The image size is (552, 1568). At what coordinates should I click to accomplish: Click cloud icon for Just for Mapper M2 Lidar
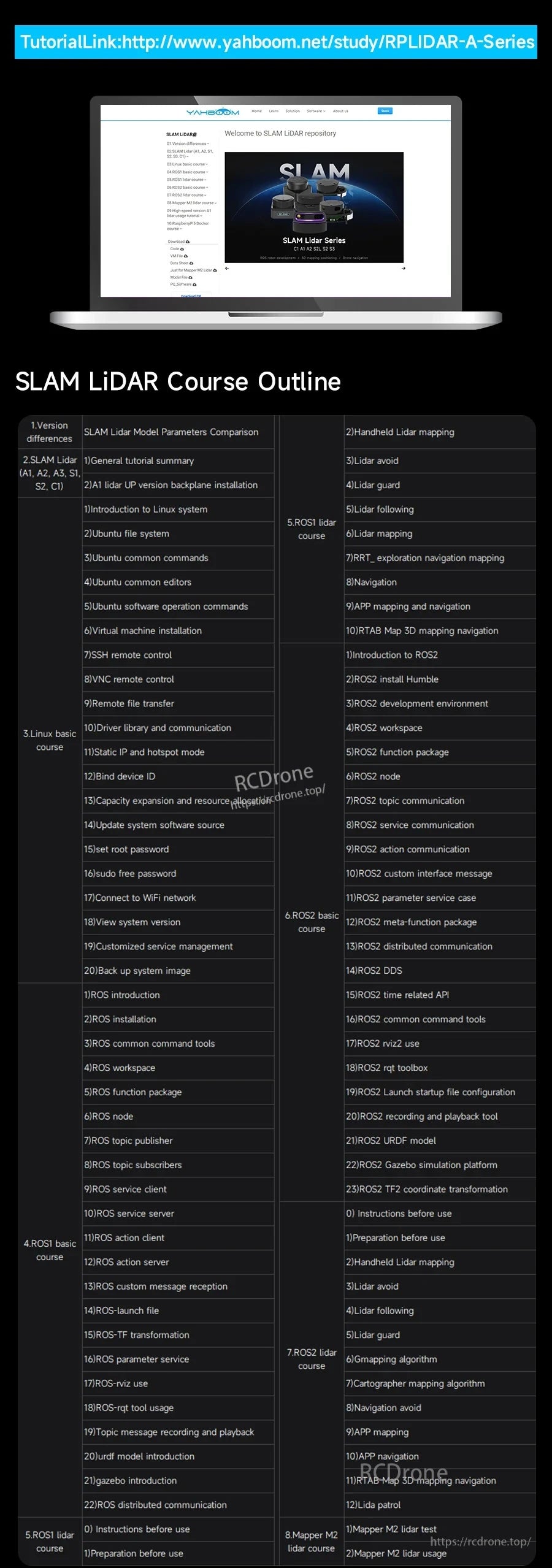(215, 270)
